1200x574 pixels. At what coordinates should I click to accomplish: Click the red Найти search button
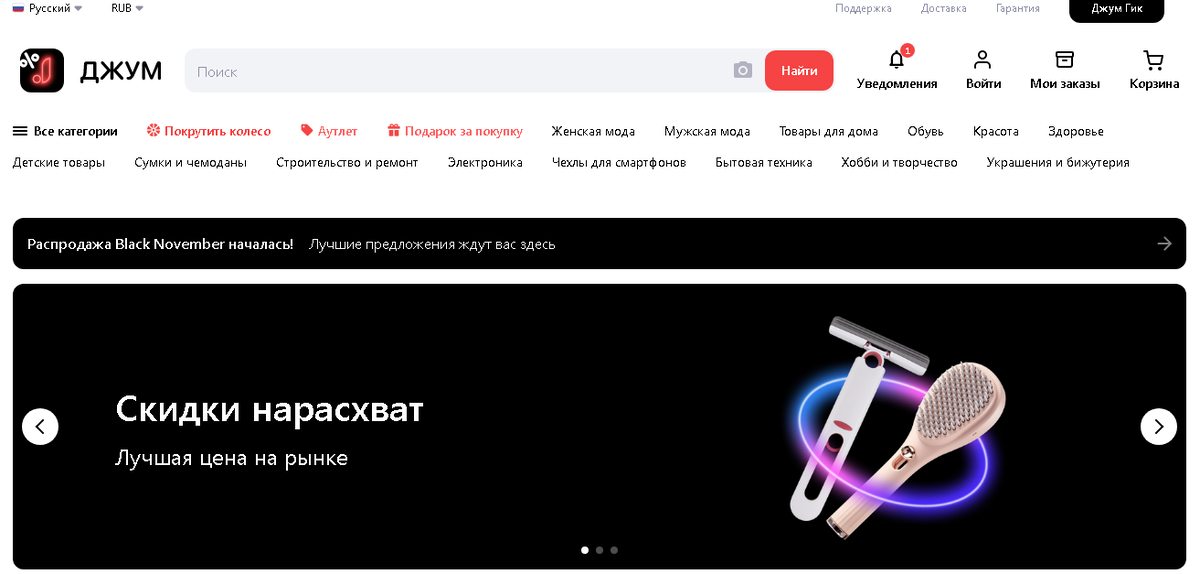799,71
